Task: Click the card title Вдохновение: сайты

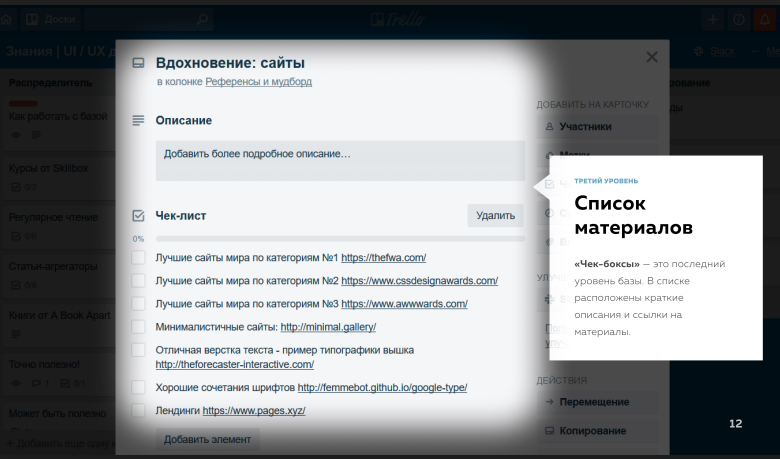Action: [x=230, y=63]
